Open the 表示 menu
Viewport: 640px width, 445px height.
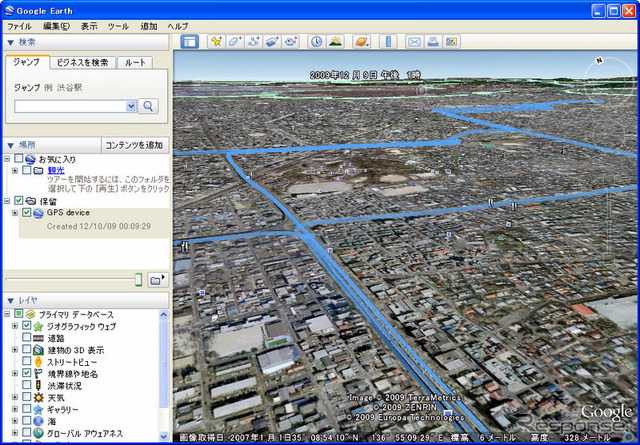89,26
